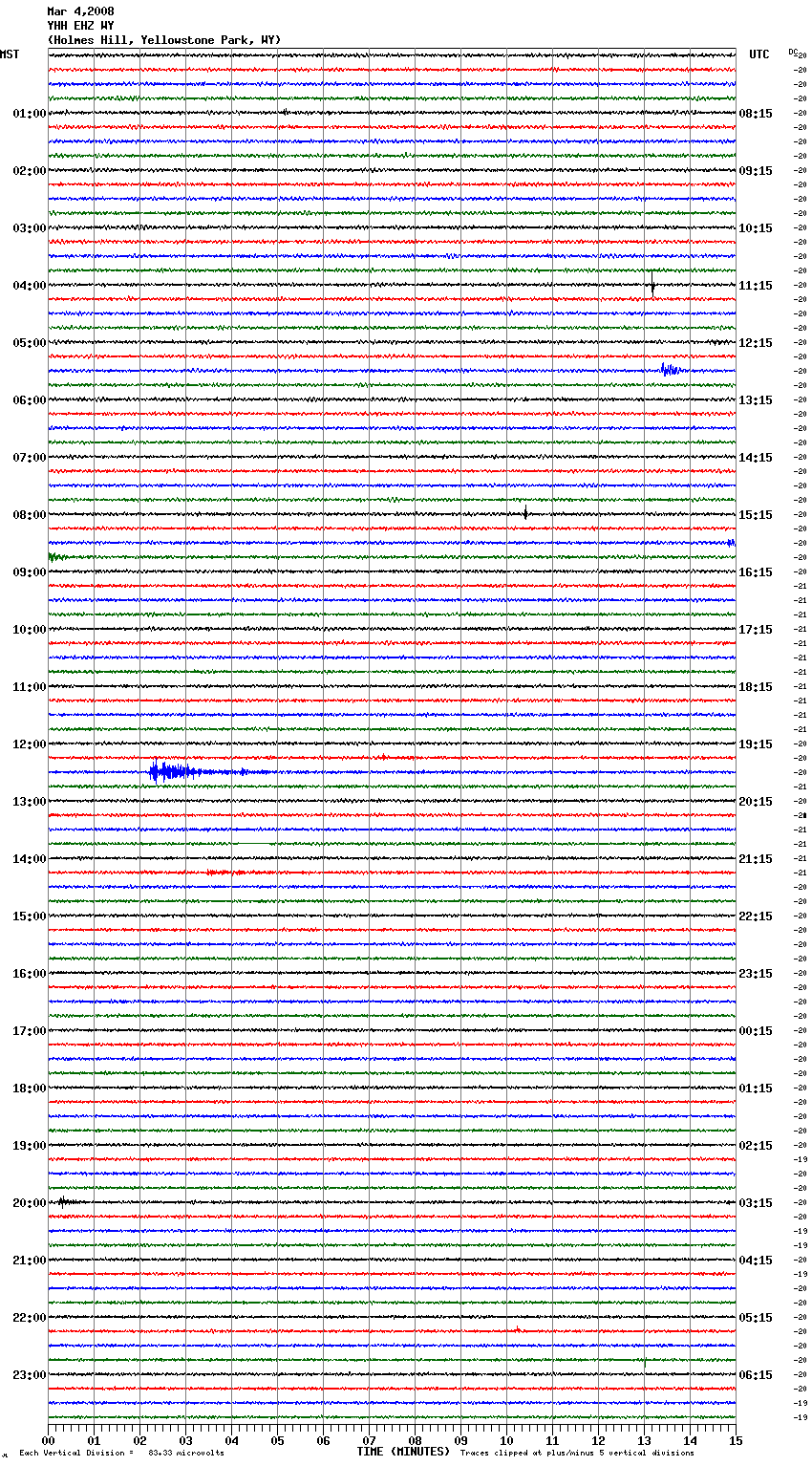
Task: Select the 08:00 MST time label
Action: click(x=30, y=515)
